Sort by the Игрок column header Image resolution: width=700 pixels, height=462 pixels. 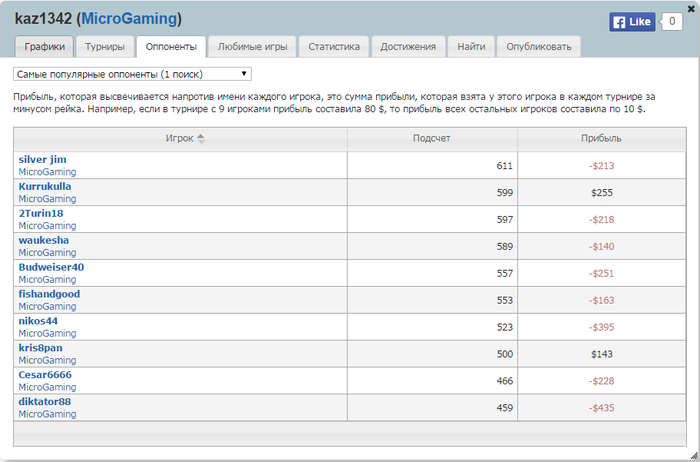[x=180, y=138]
